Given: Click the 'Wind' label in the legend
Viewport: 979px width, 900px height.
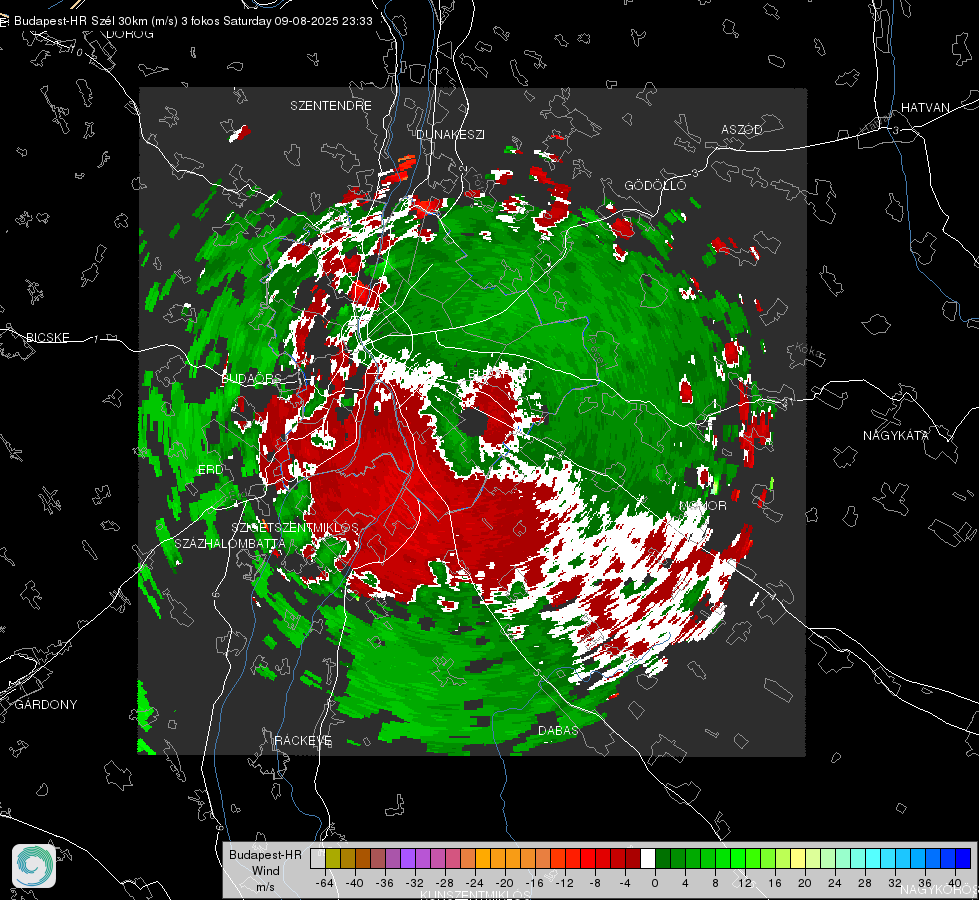Looking at the screenshot, I should [265, 871].
